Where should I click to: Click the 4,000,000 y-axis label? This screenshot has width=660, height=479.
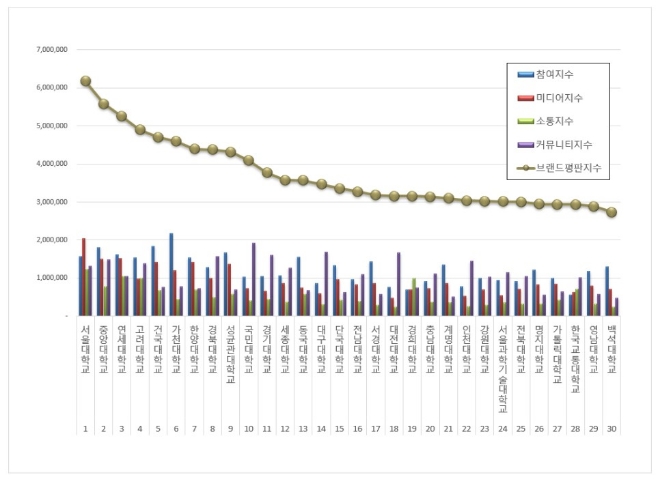pos(52,164)
